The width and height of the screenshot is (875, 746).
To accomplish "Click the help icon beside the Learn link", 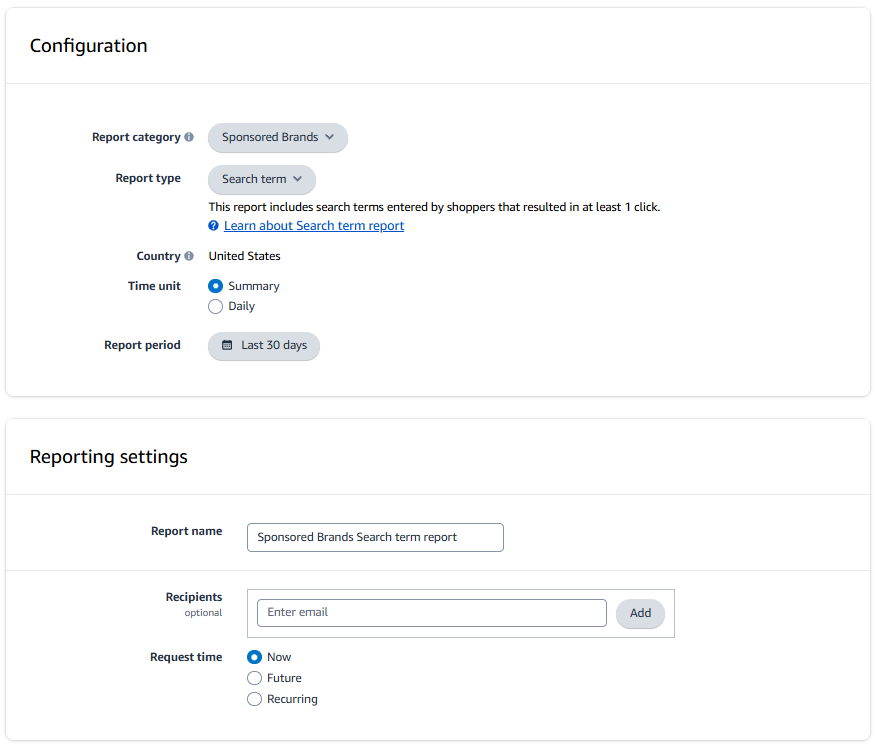I will click(x=213, y=225).
